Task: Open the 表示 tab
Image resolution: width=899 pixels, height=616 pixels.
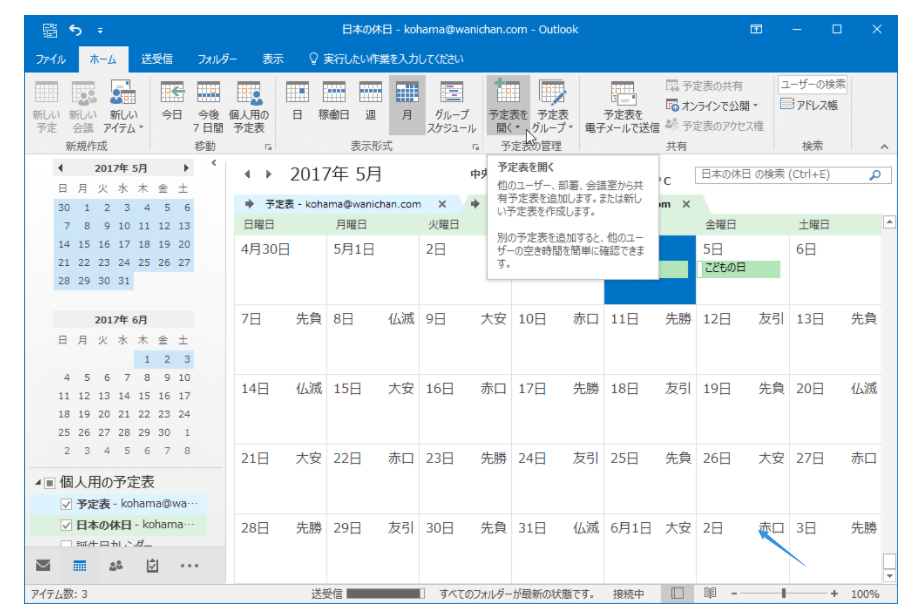Action: (273, 59)
